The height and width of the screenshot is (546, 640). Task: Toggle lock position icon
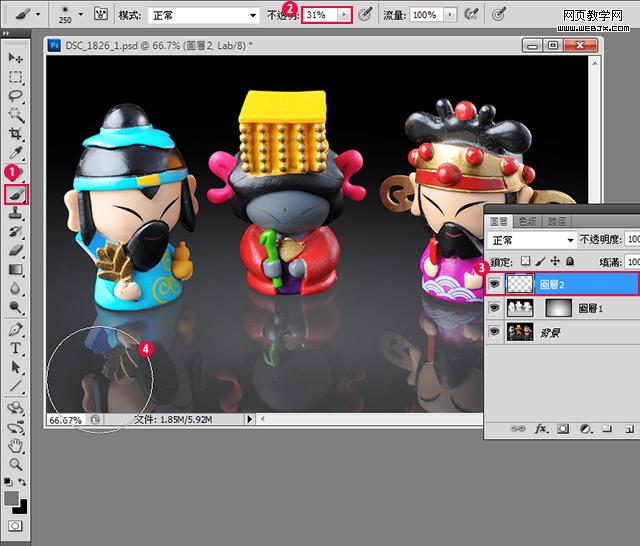point(555,261)
